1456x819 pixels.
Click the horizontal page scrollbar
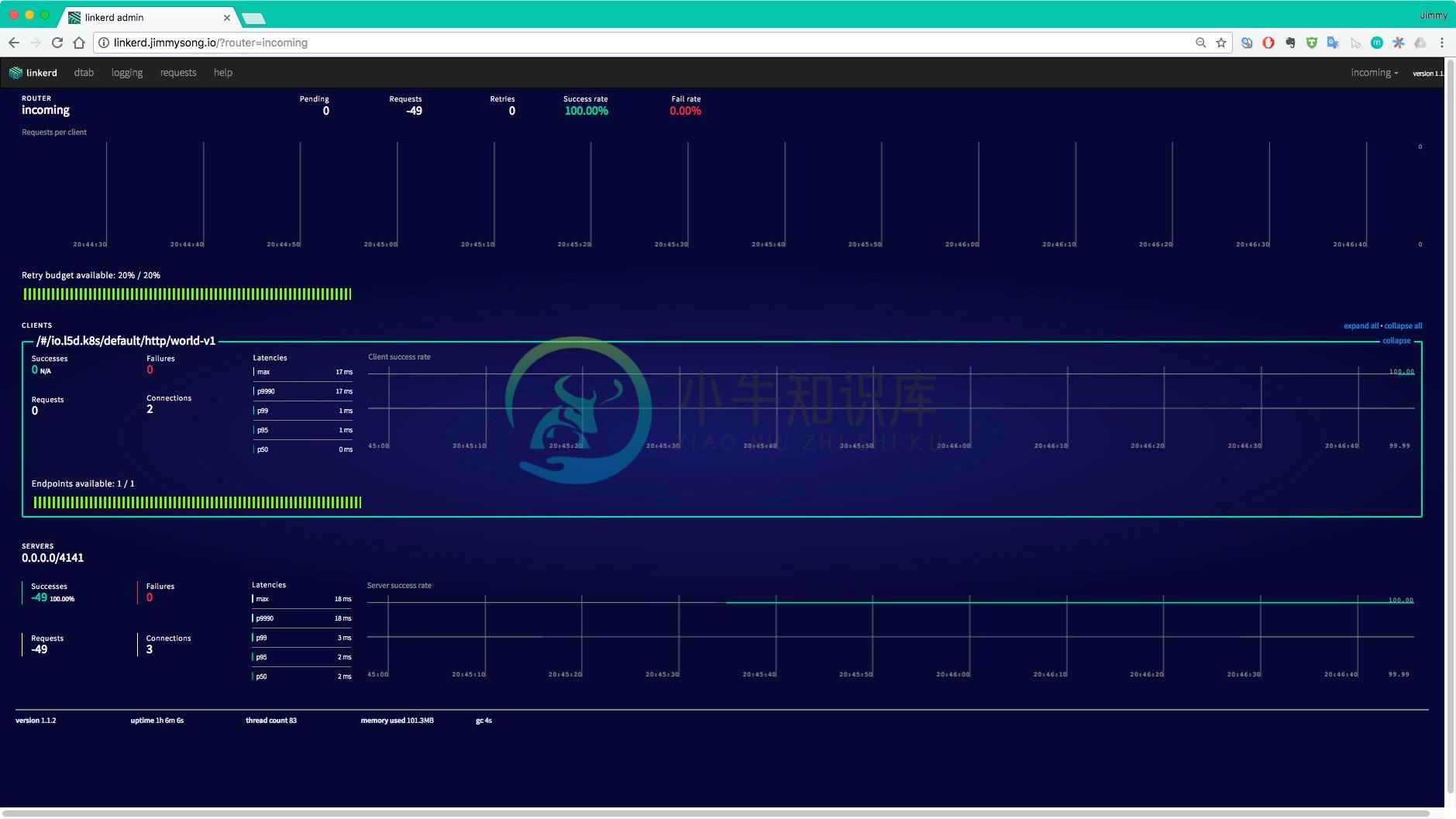click(717, 814)
